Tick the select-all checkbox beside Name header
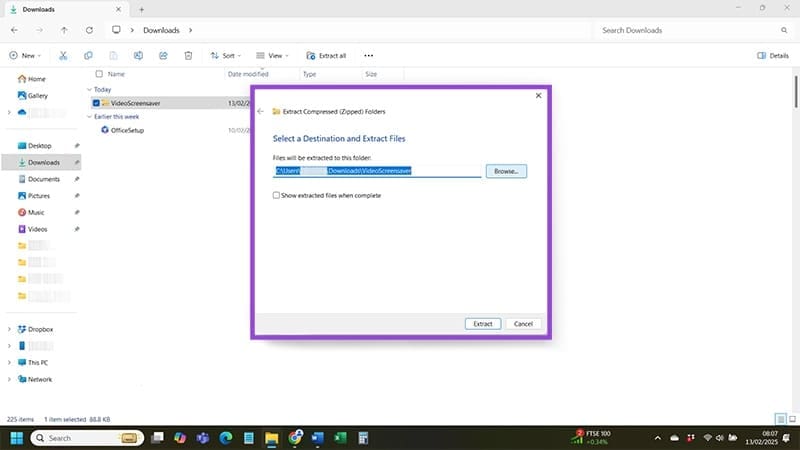This screenshot has height=450, width=800. point(98,74)
